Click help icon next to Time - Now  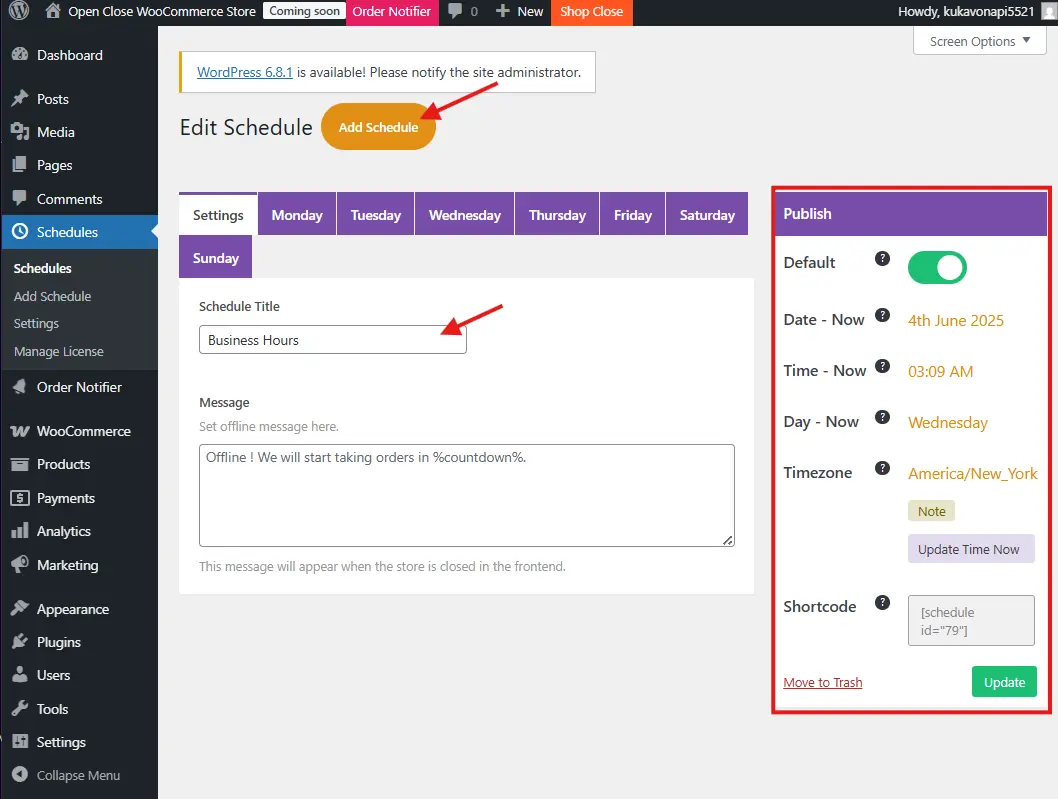click(x=883, y=366)
